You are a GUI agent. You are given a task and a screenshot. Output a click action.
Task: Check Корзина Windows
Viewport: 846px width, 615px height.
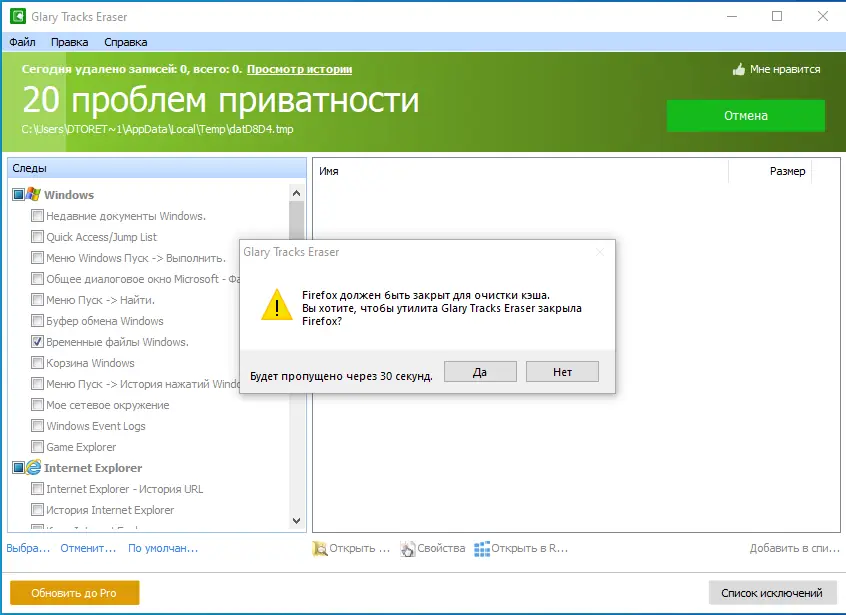[37, 363]
